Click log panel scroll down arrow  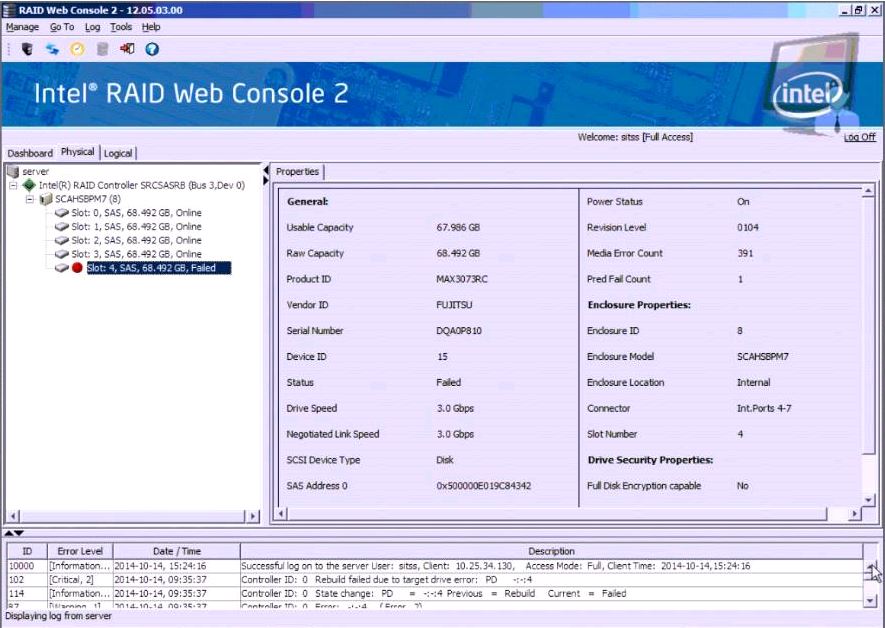click(x=870, y=601)
